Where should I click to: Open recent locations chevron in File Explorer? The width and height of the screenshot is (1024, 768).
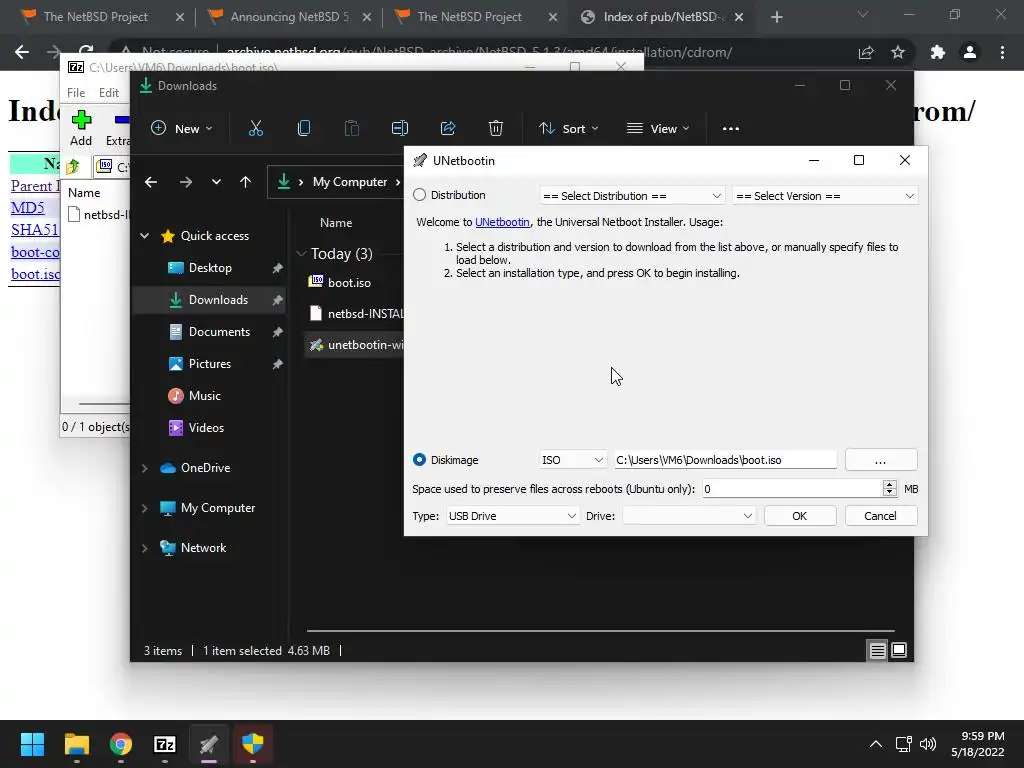216,182
